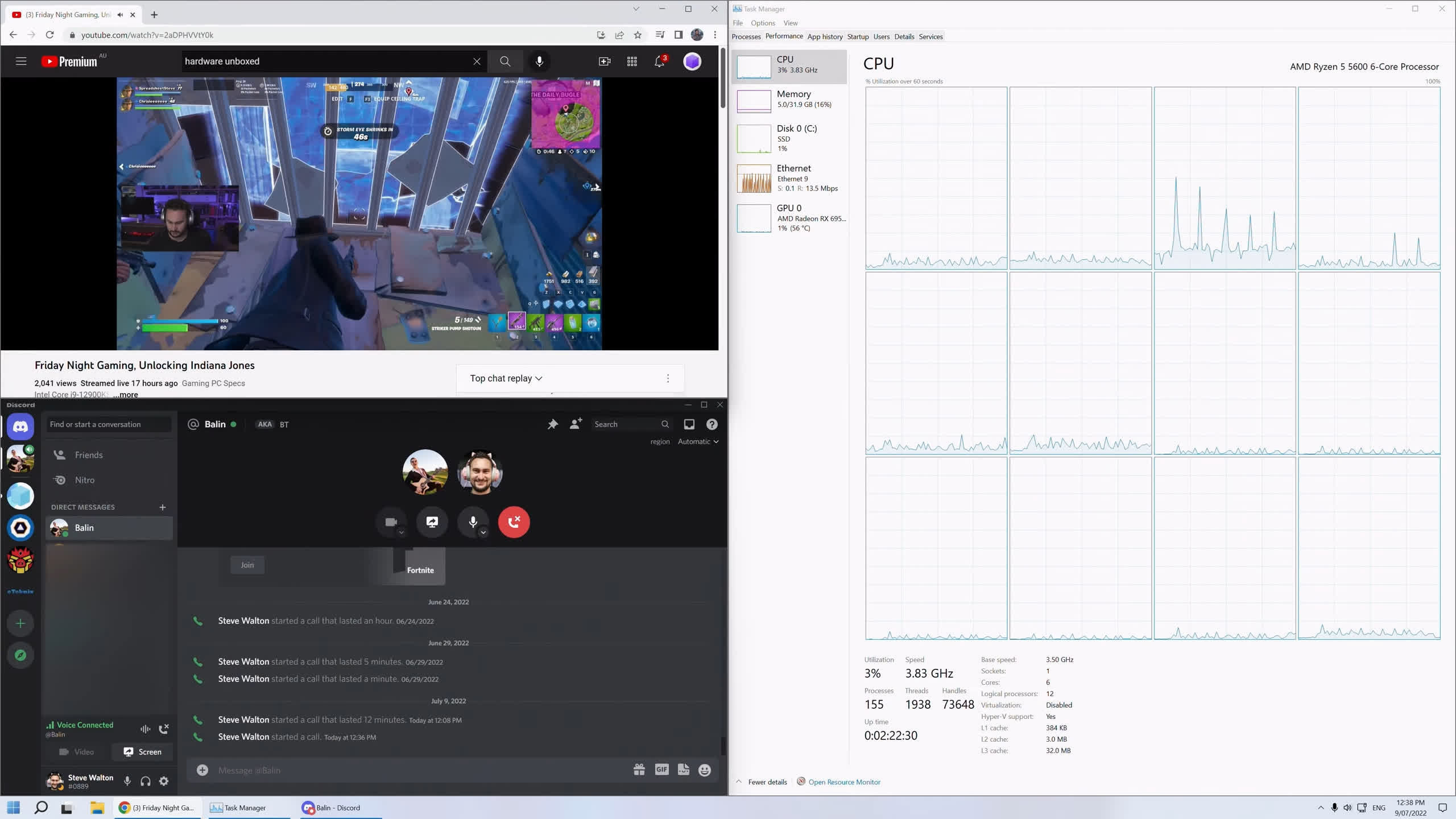Image resolution: width=1456 pixels, height=819 pixels.
Task: Open the region Automatic dropdown
Action: point(698,441)
